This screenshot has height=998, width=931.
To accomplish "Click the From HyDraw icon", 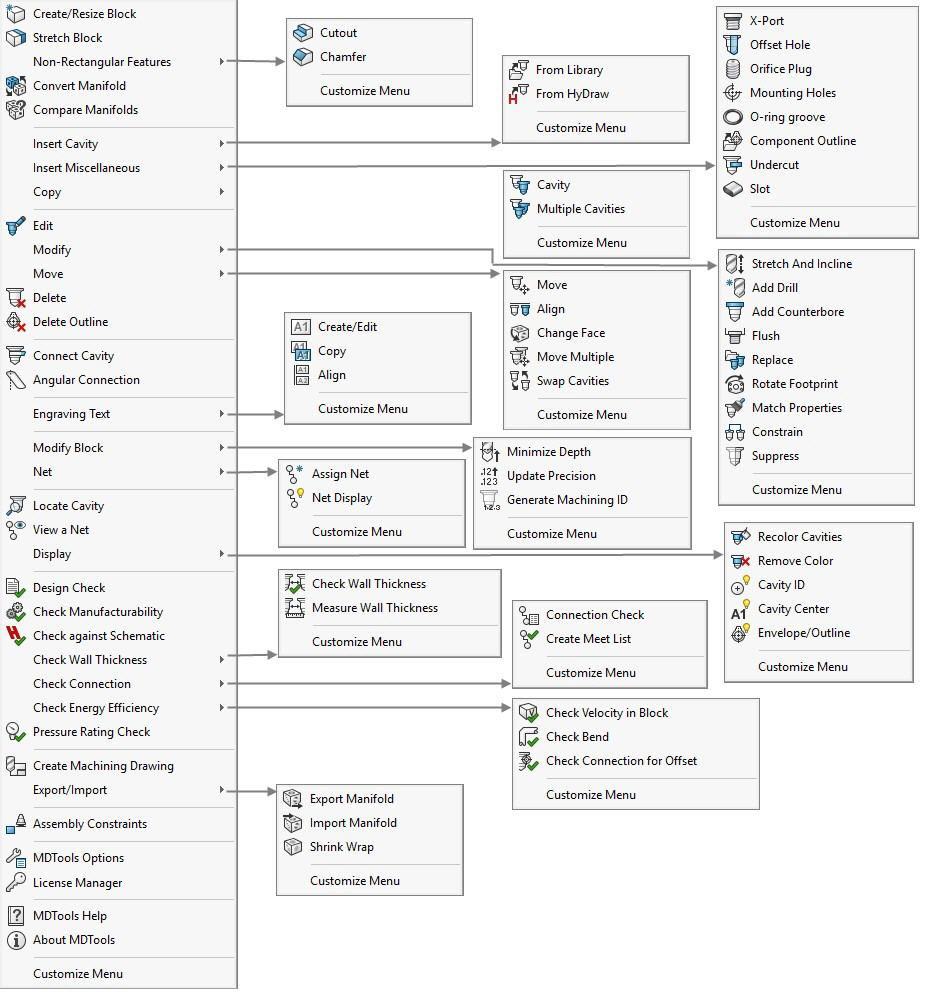I will 519,94.
